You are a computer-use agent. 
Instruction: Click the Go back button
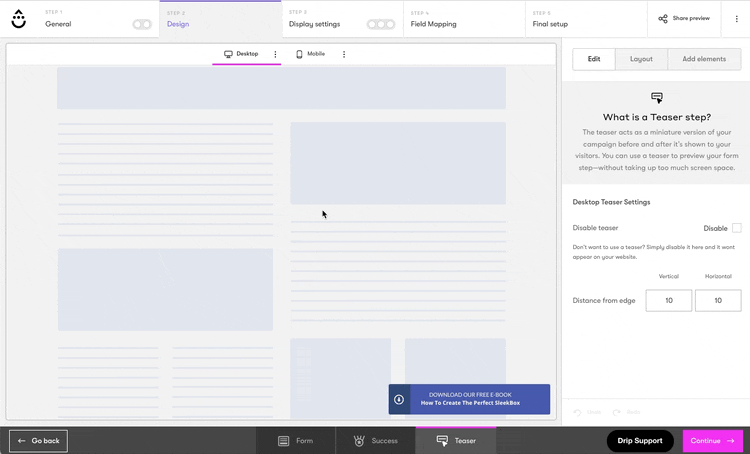pos(38,441)
